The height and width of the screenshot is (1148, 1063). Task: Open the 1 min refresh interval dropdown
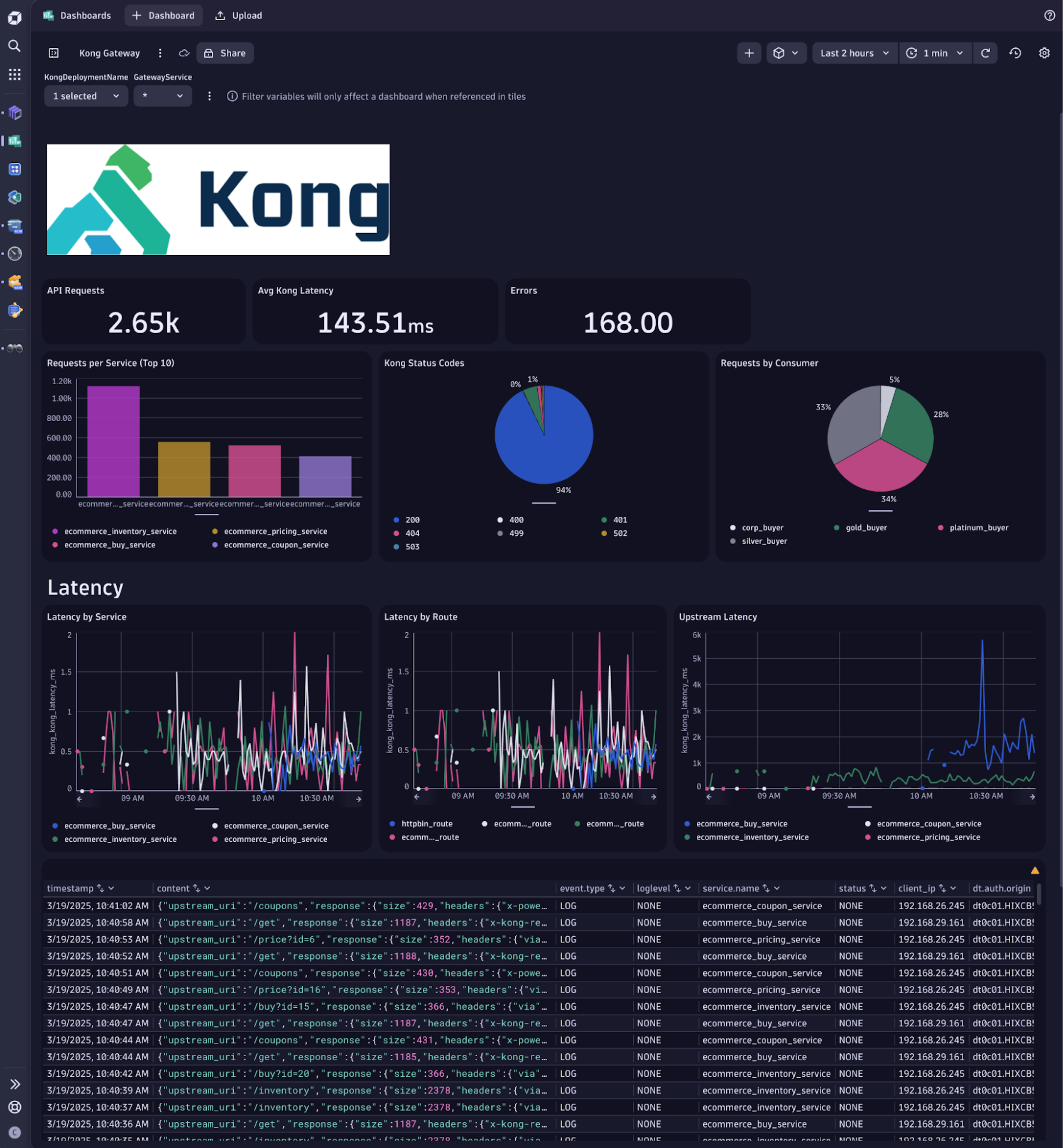pyautogui.click(x=935, y=53)
